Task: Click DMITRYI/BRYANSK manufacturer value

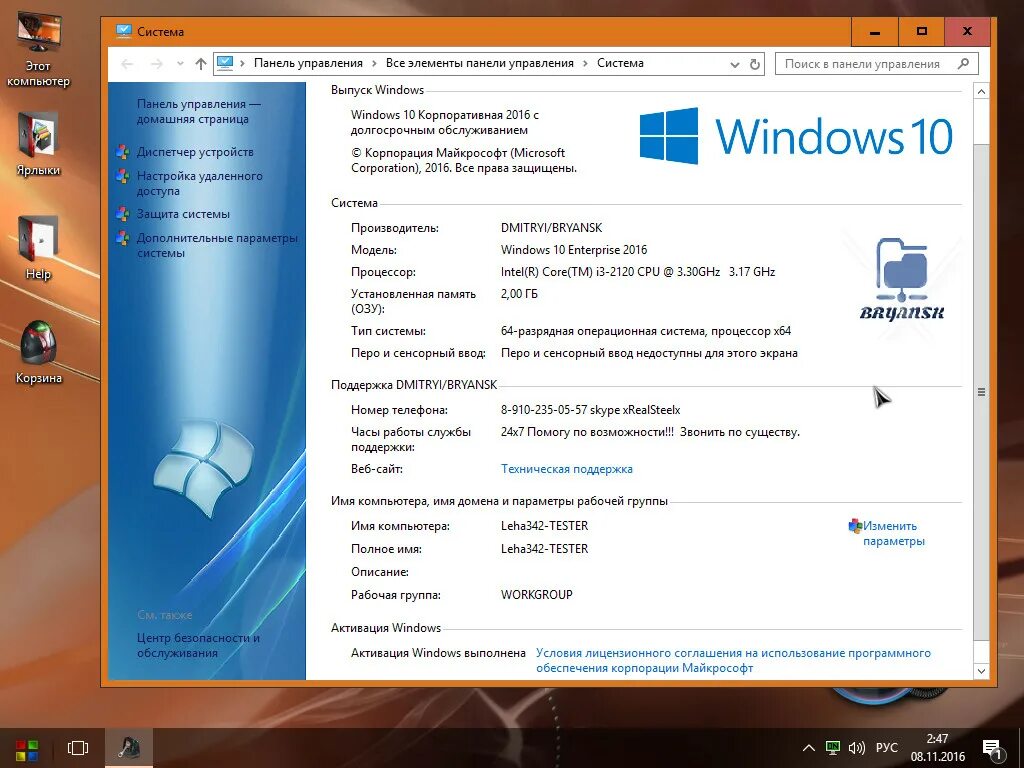Action: (x=552, y=228)
